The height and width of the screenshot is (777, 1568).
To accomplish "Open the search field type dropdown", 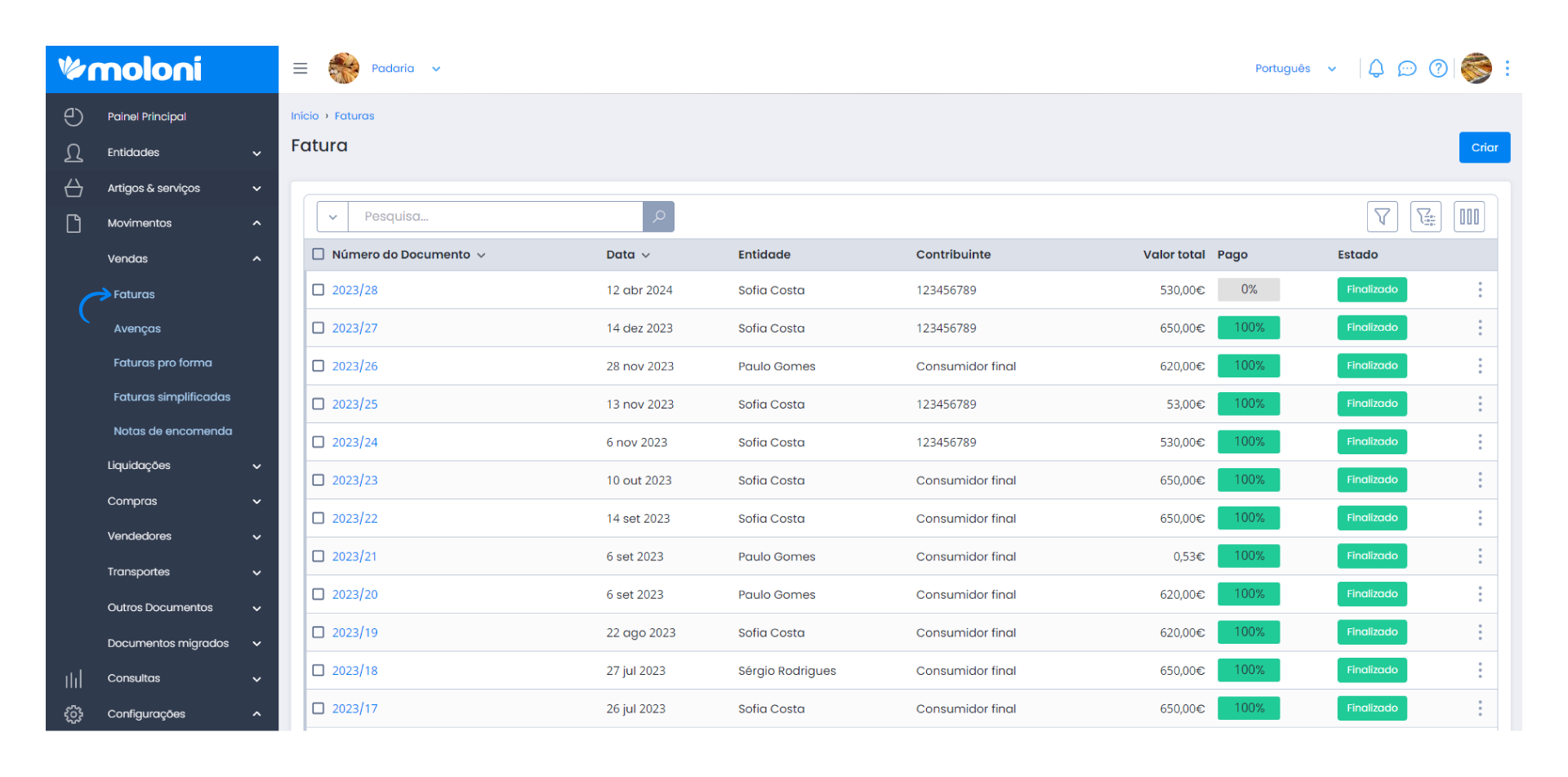I will coord(332,217).
